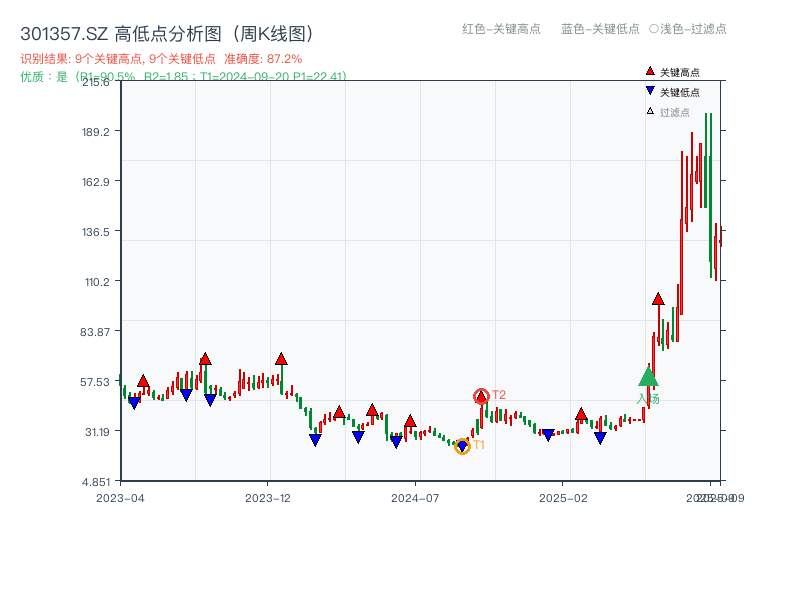
Task: Click the T2 red label text
Action: [x=498, y=394]
